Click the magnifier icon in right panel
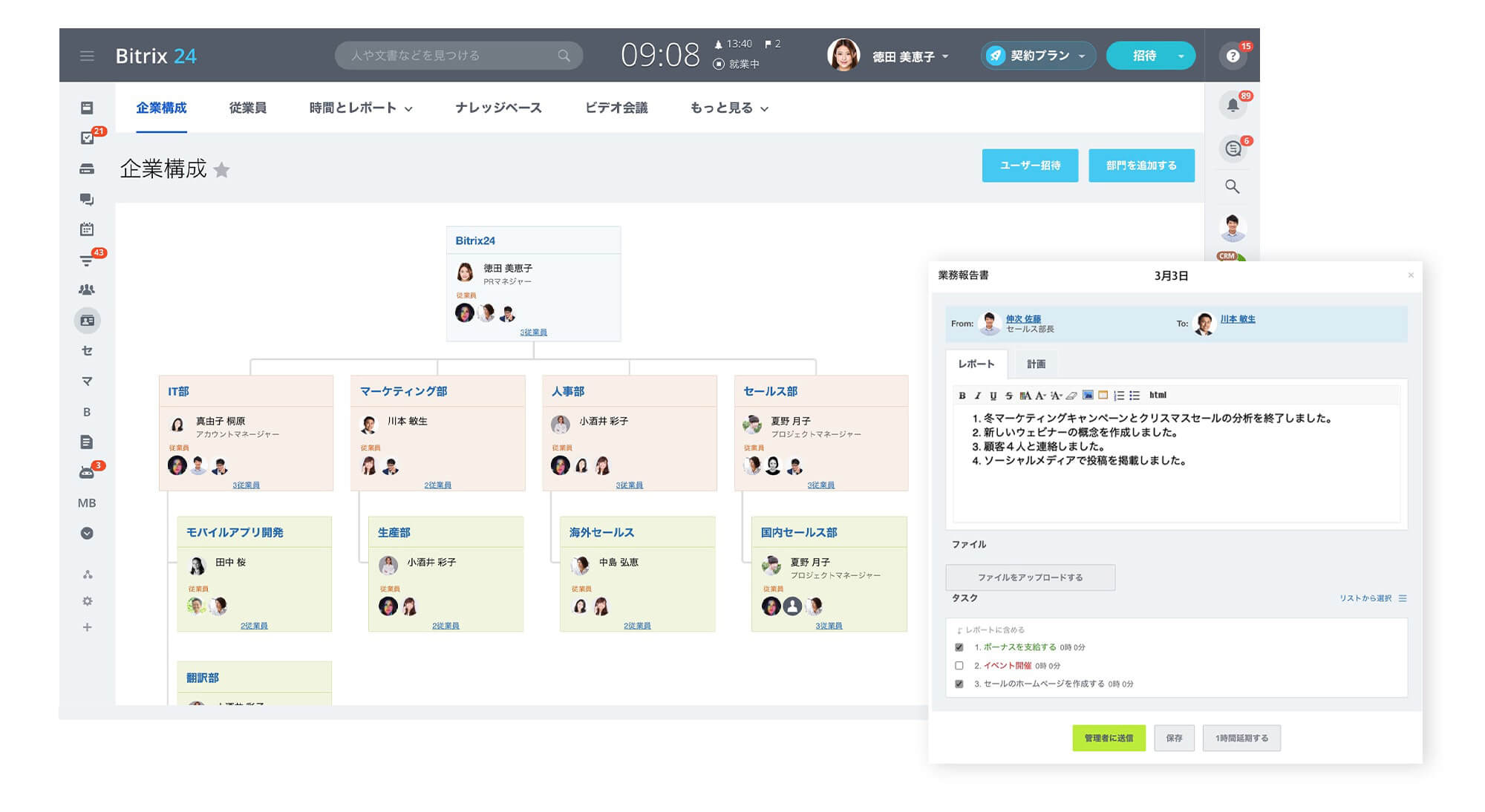1485x812 pixels. [x=1233, y=186]
